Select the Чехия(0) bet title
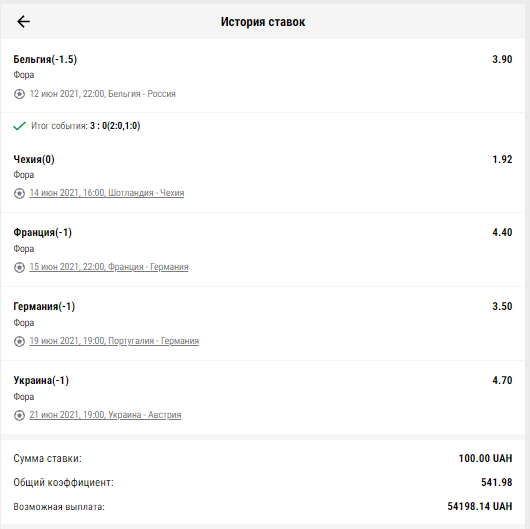This screenshot has height=529, width=530. 34,159
